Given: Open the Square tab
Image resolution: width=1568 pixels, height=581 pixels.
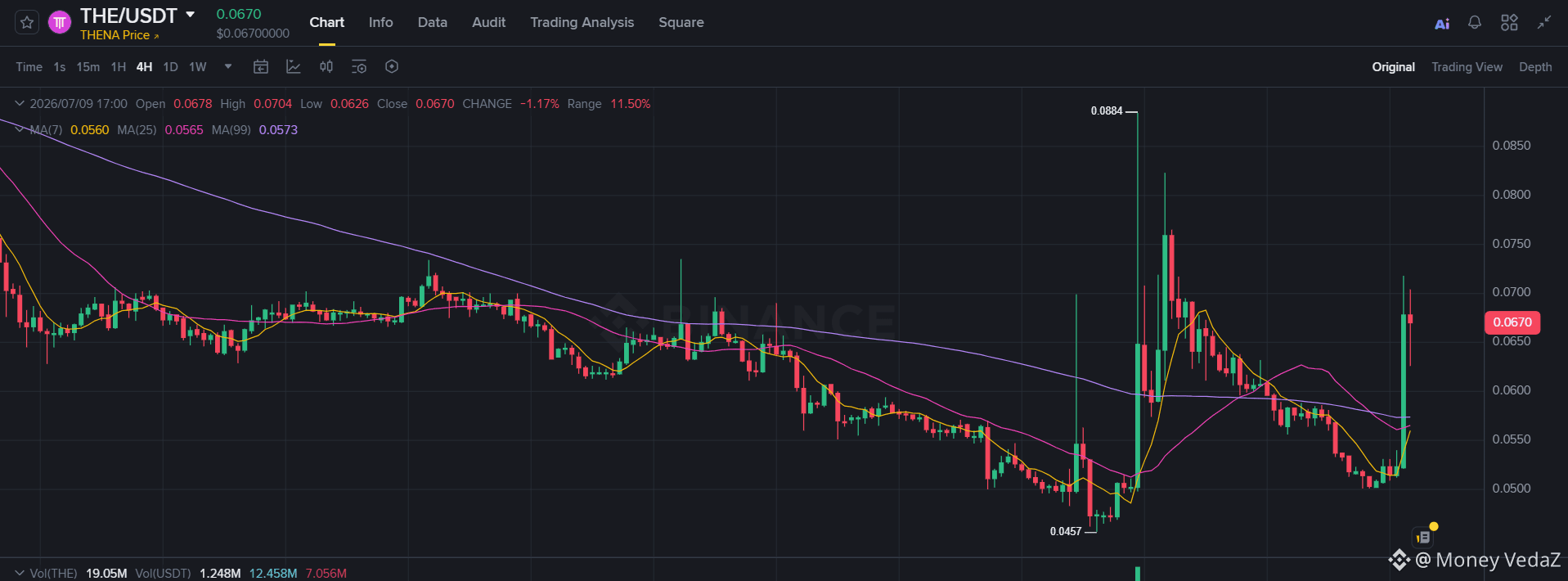Looking at the screenshot, I should [x=681, y=22].
